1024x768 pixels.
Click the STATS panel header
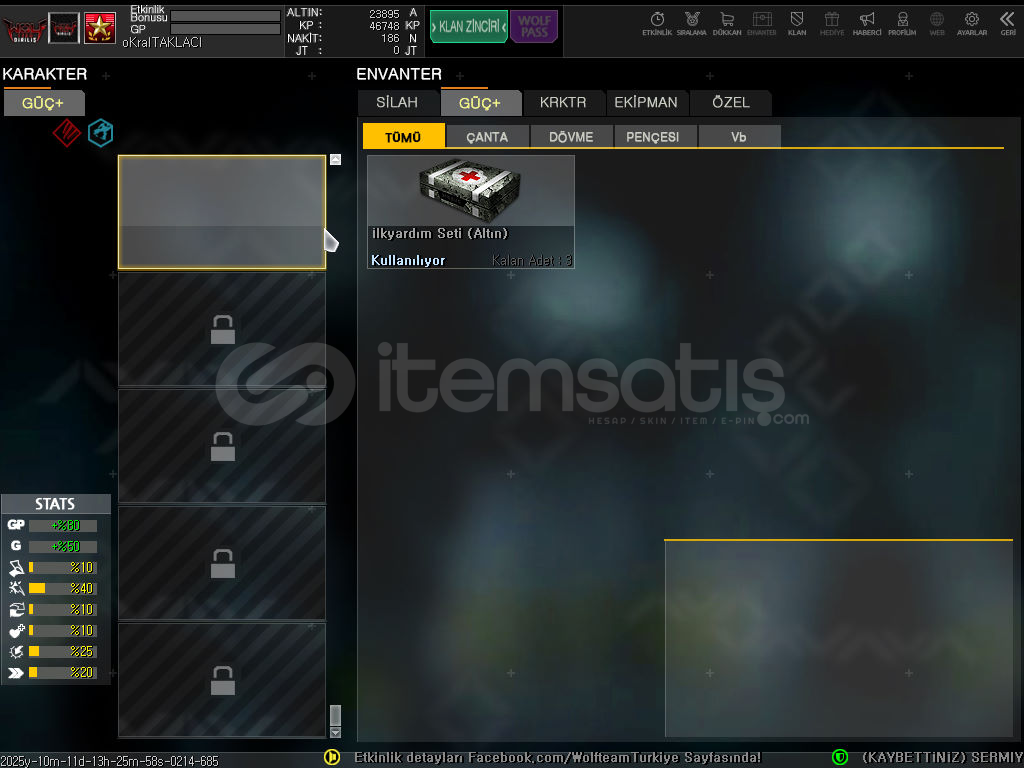[56, 504]
